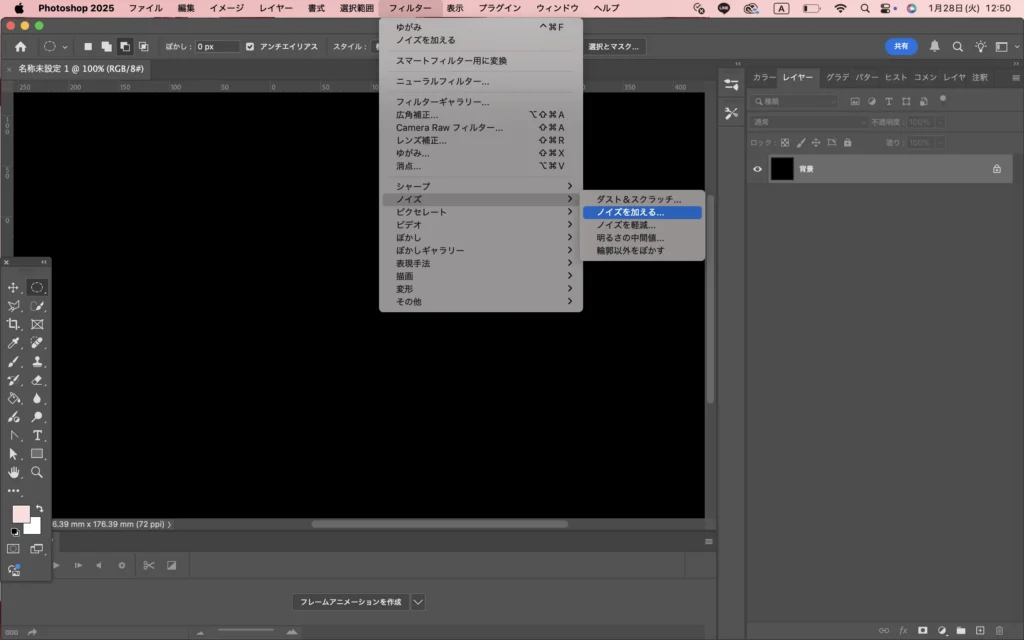Select the Eraser tool
Image resolution: width=1024 pixels, height=640 pixels.
(37, 380)
